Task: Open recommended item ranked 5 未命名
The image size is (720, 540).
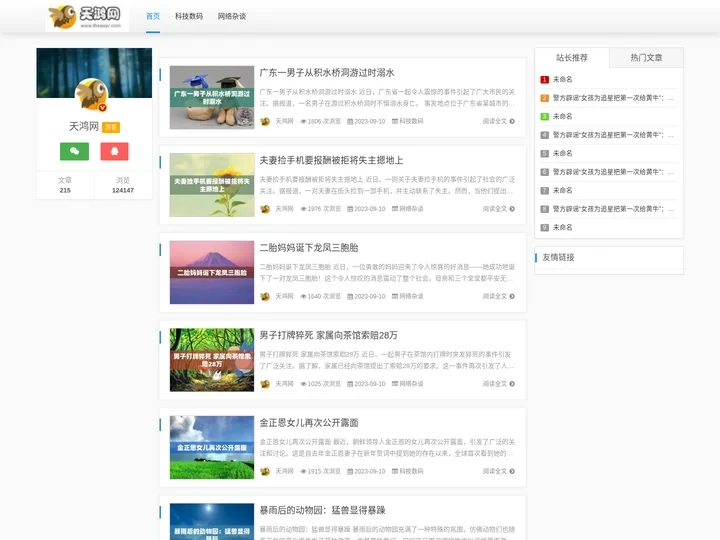Action: 562,153
